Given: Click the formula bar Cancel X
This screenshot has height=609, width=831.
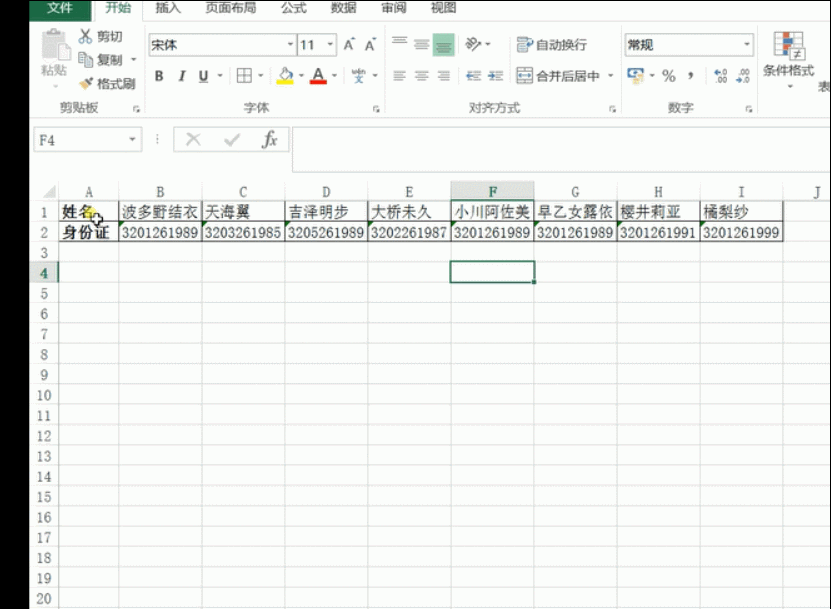Looking at the screenshot, I should click(x=193, y=140).
